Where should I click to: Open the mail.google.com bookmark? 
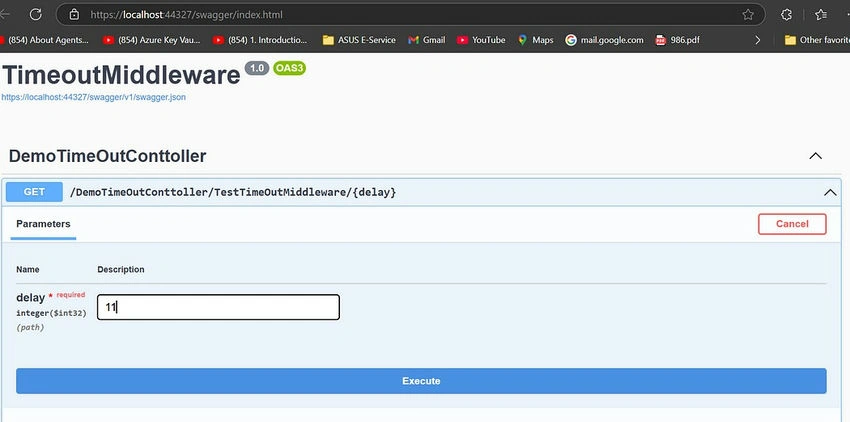(604, 40)
